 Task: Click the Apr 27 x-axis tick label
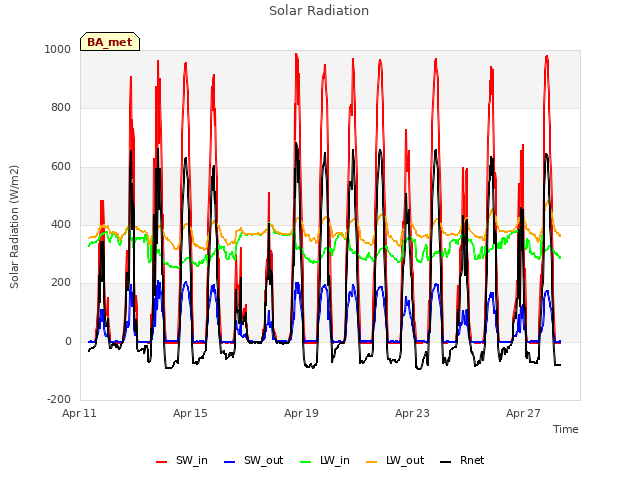[523, 413]
